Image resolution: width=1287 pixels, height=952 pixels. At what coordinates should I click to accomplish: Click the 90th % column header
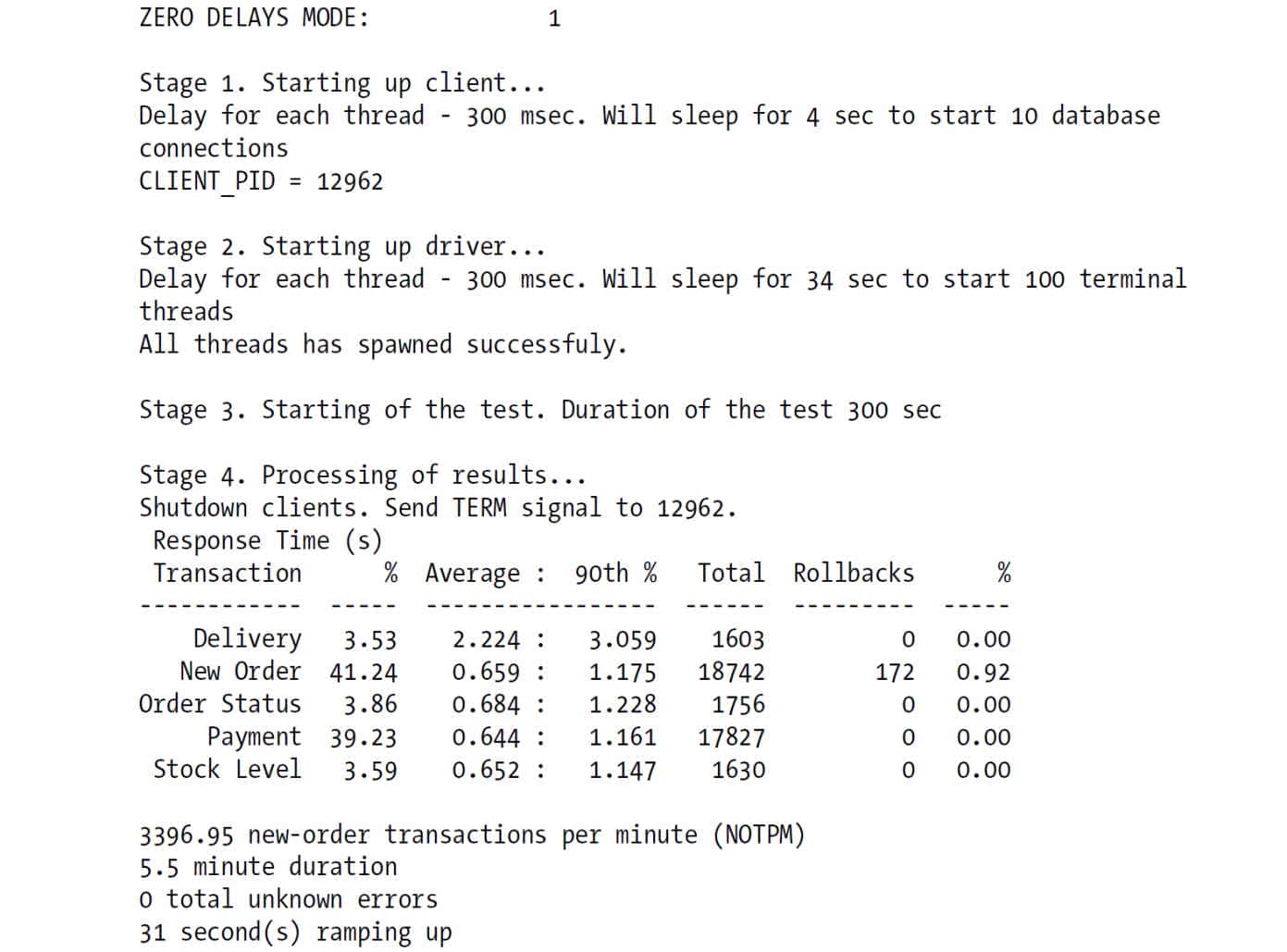(616, 574)
